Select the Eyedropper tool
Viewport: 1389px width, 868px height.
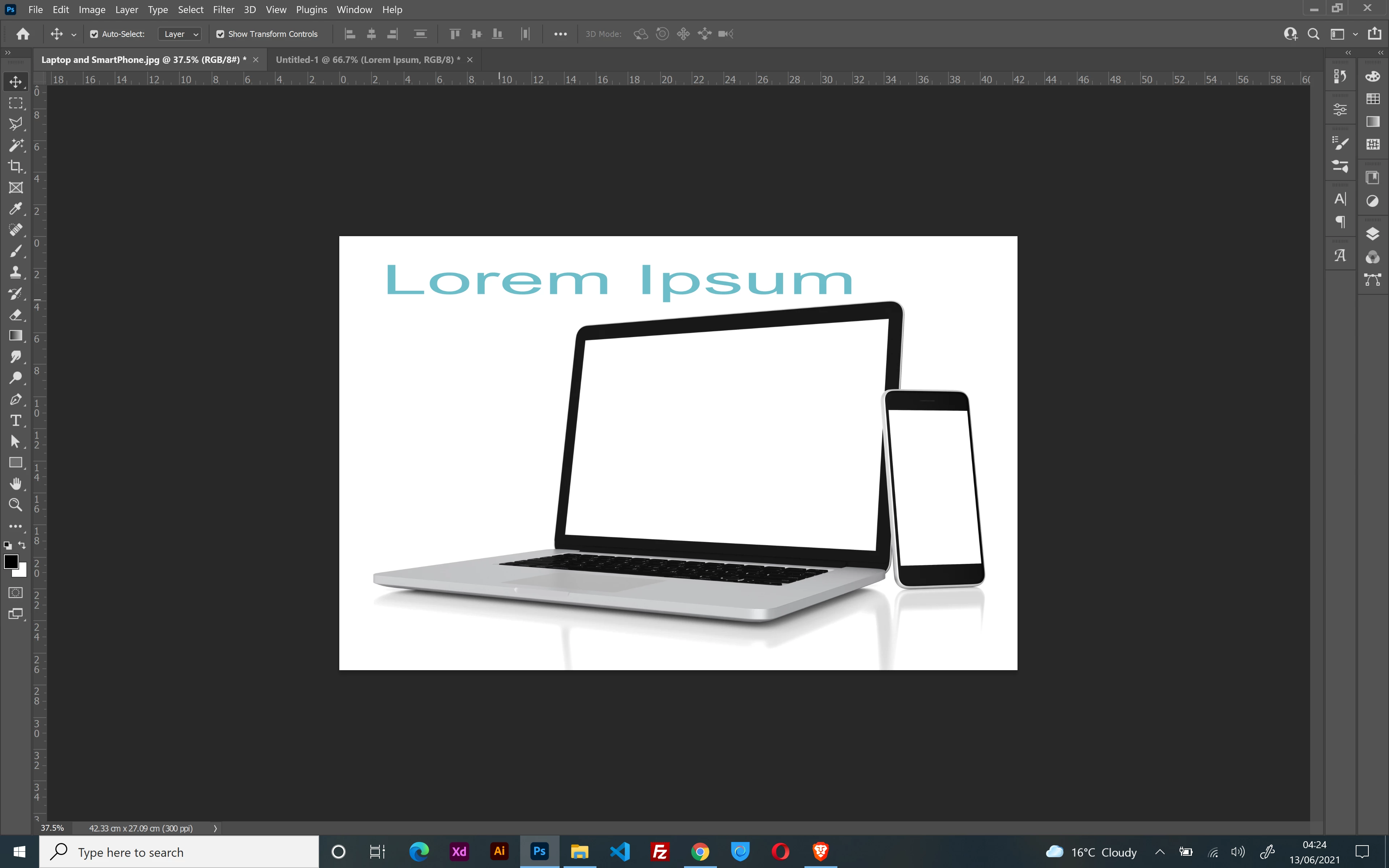click(x=16, y=209)
